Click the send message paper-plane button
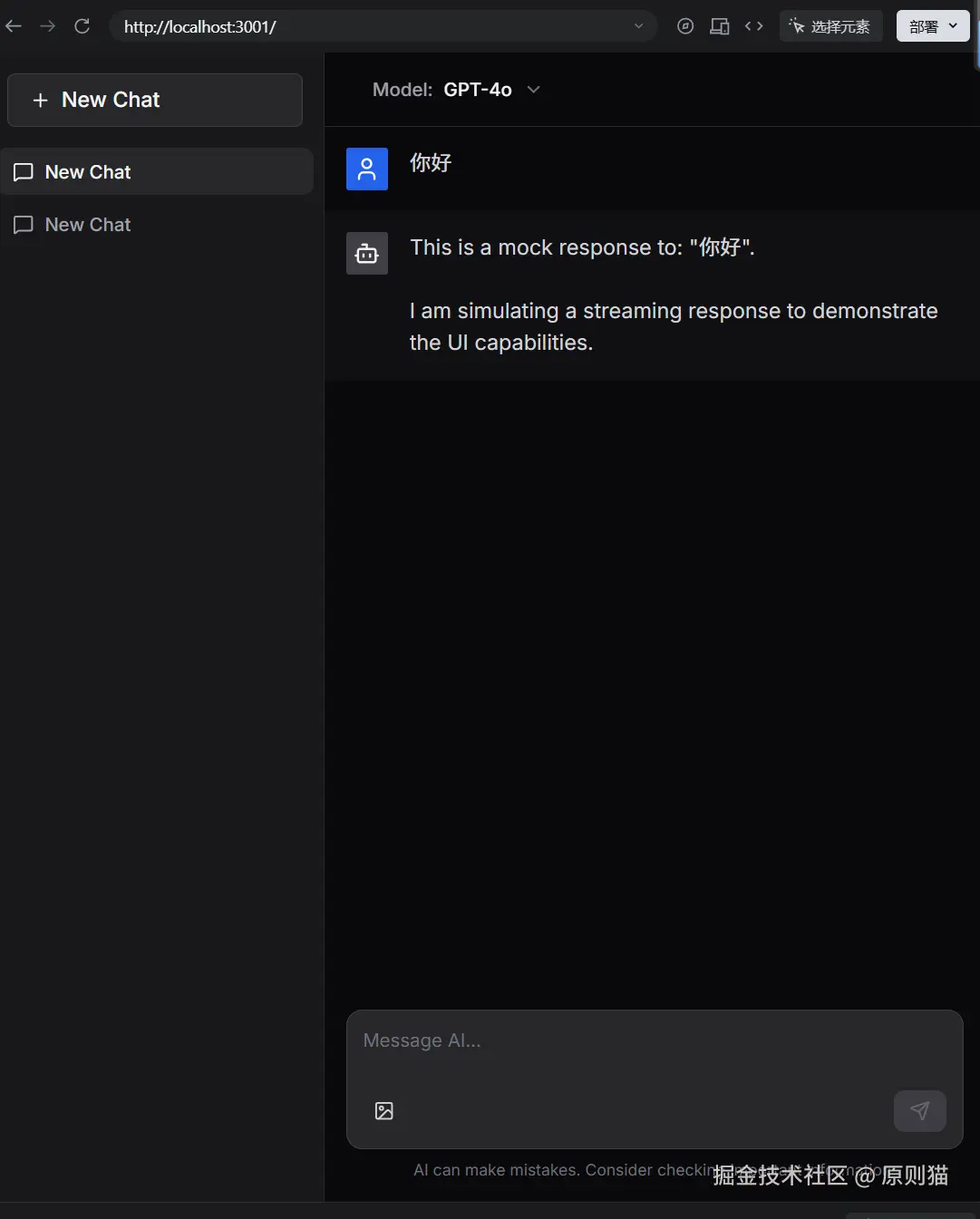Viewport: 980px width, 1219px height. pyautogui.click(x=920, y=1111)
